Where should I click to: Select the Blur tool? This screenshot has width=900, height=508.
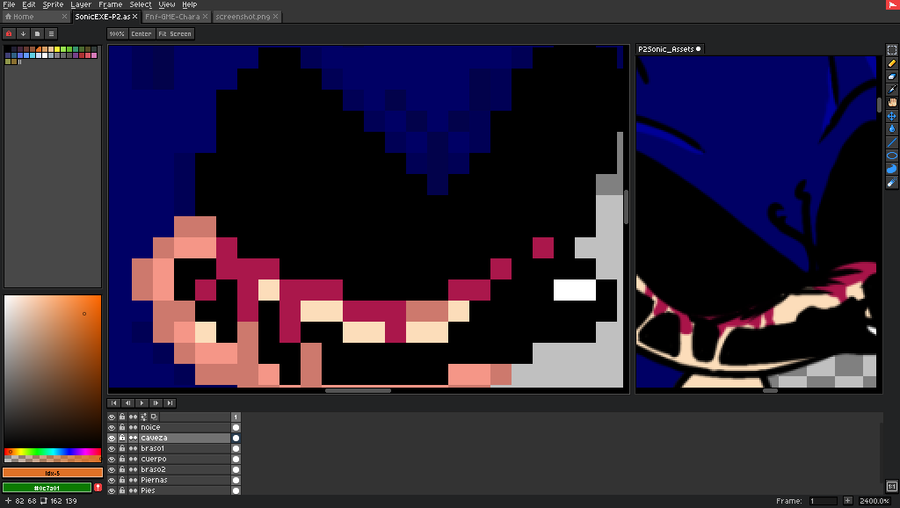(891, 183)
